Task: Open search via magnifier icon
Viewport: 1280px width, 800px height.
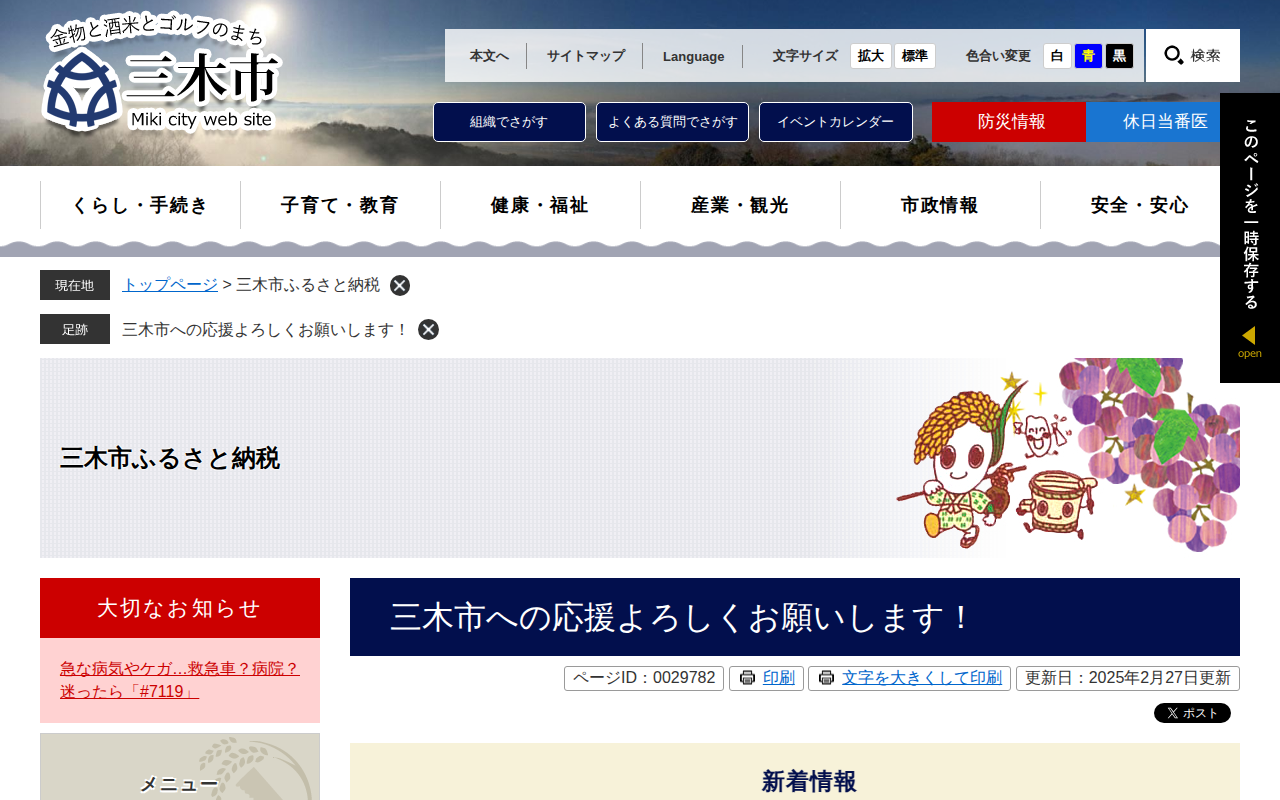Action: [1193, 55]
